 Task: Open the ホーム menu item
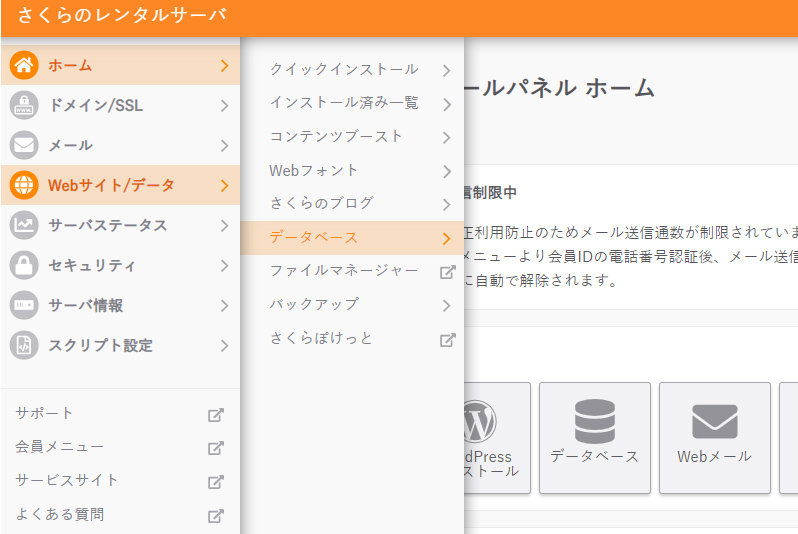(121, 65)
